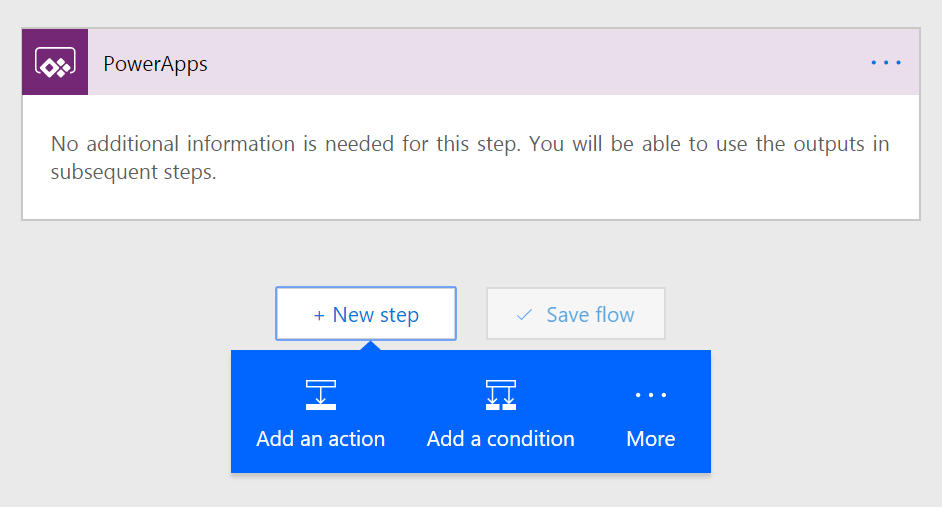Click the Save flow button

point(575,314)
